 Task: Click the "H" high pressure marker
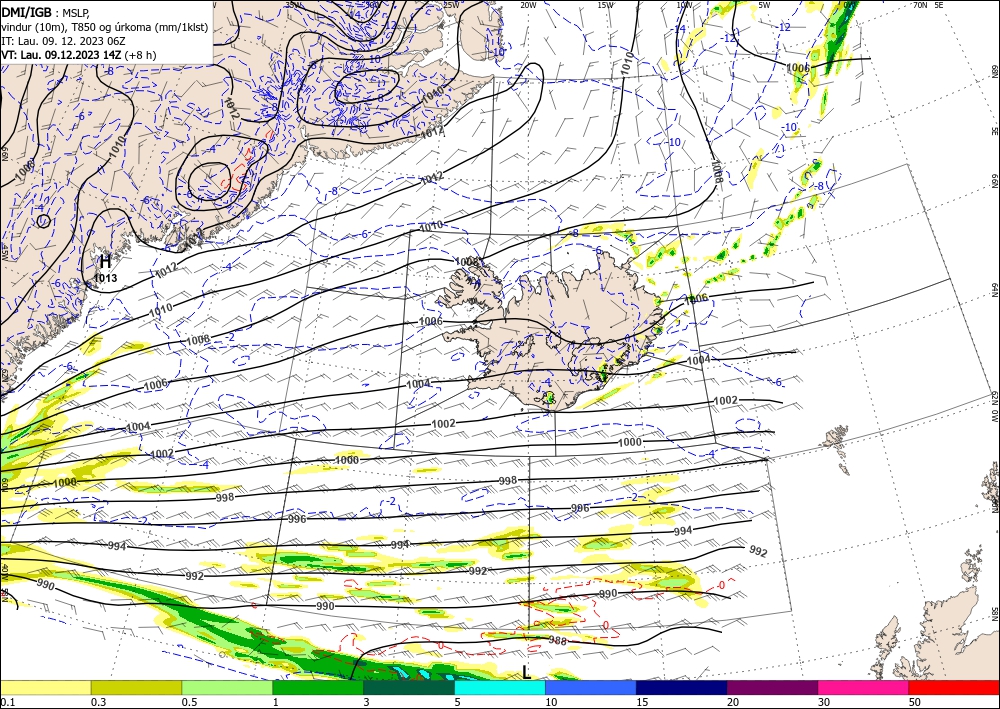(105, 261)
